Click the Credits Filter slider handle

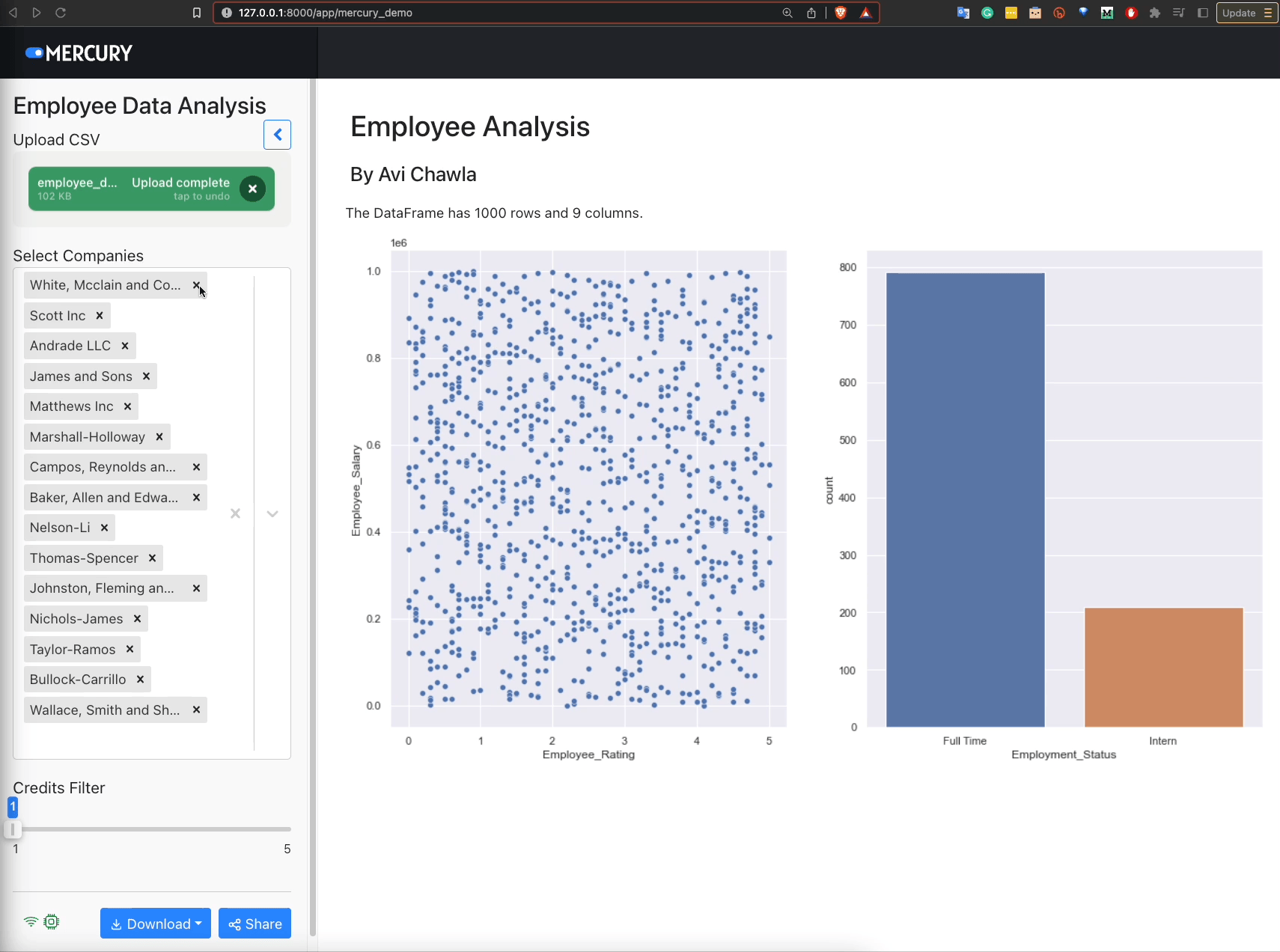pyautogui.click(x=13, y=829)
